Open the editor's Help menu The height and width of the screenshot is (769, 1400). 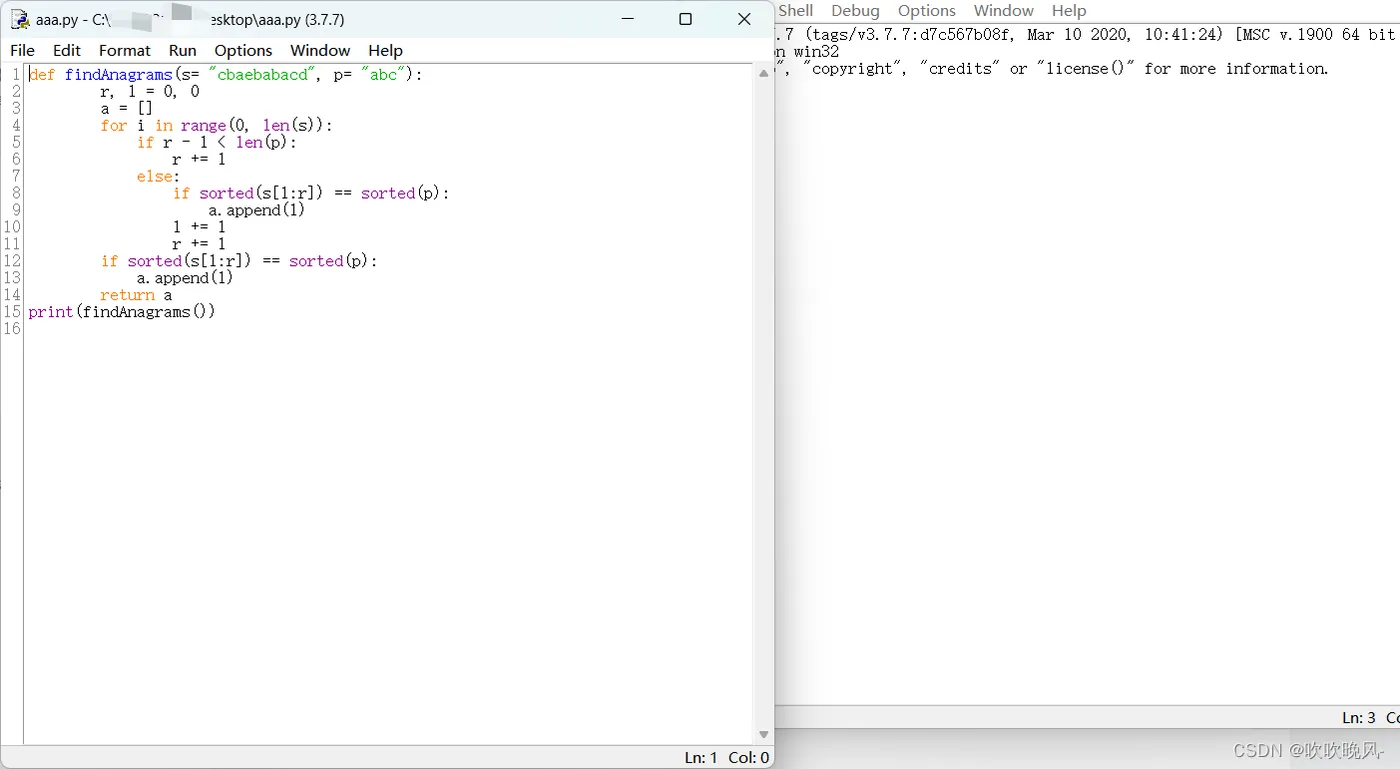[x=385, y=50]
